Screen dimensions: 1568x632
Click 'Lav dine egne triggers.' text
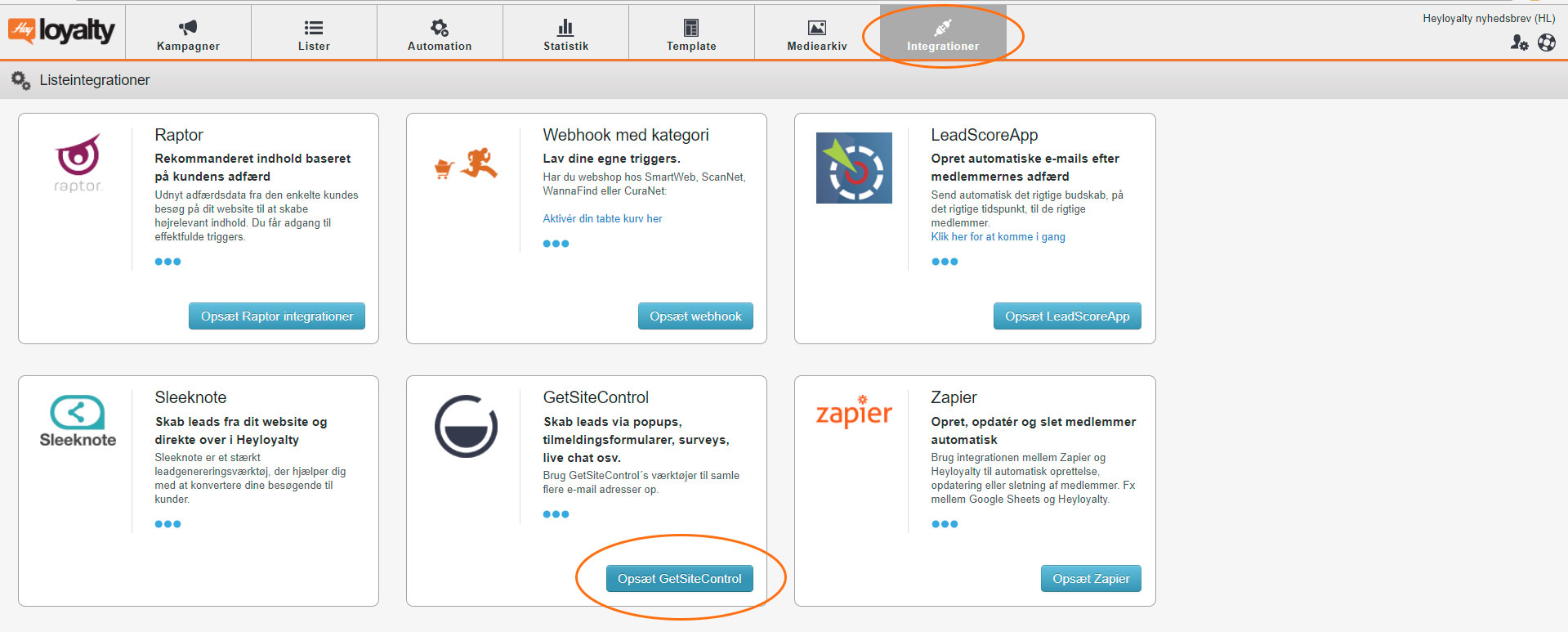611,159
